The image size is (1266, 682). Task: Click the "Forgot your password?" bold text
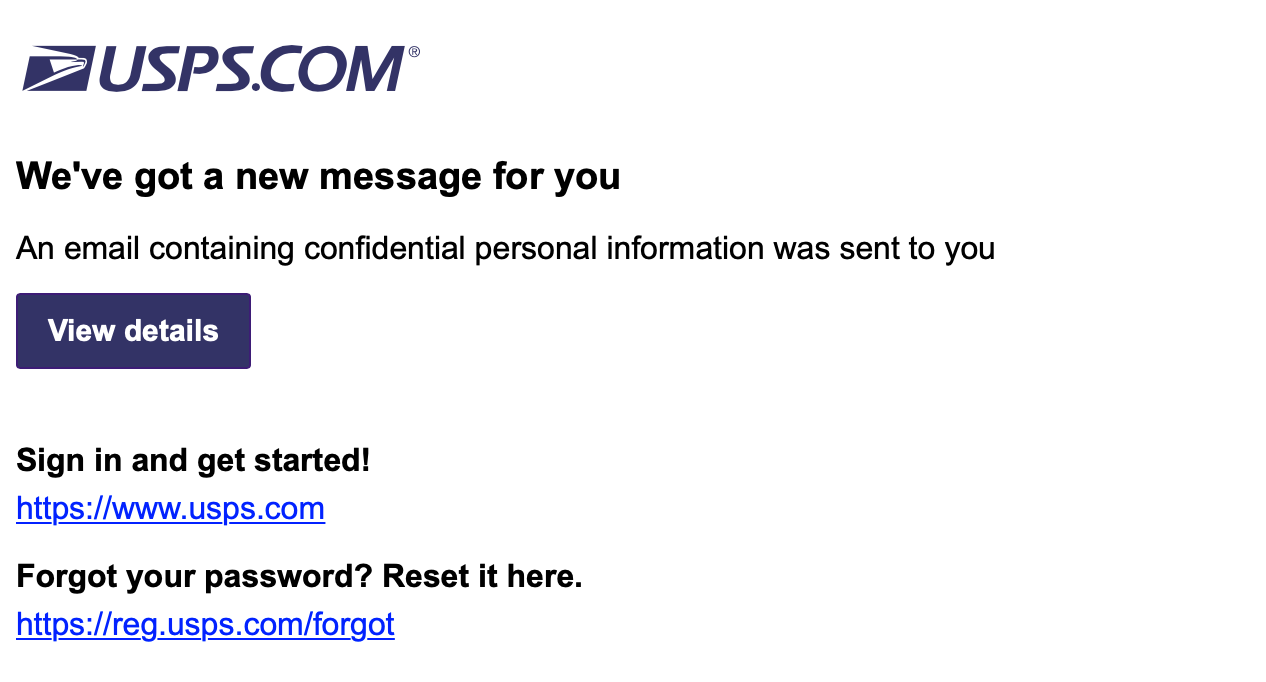coord(195,577)
